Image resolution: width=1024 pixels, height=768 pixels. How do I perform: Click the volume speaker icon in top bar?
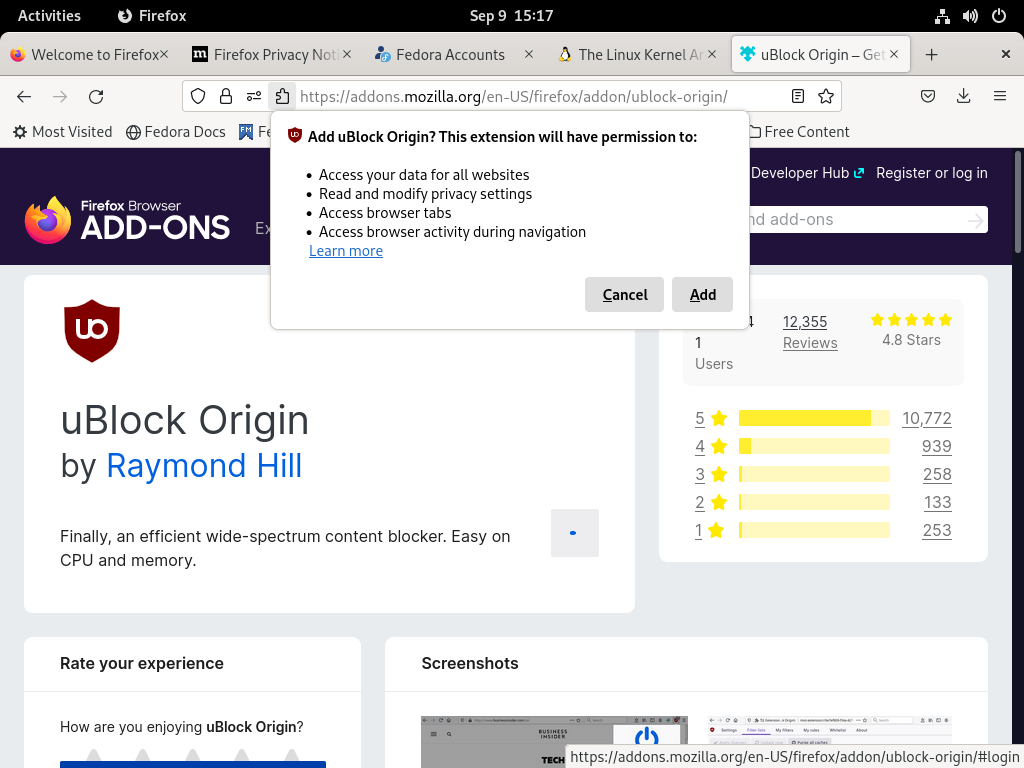(x=970, y=16)
